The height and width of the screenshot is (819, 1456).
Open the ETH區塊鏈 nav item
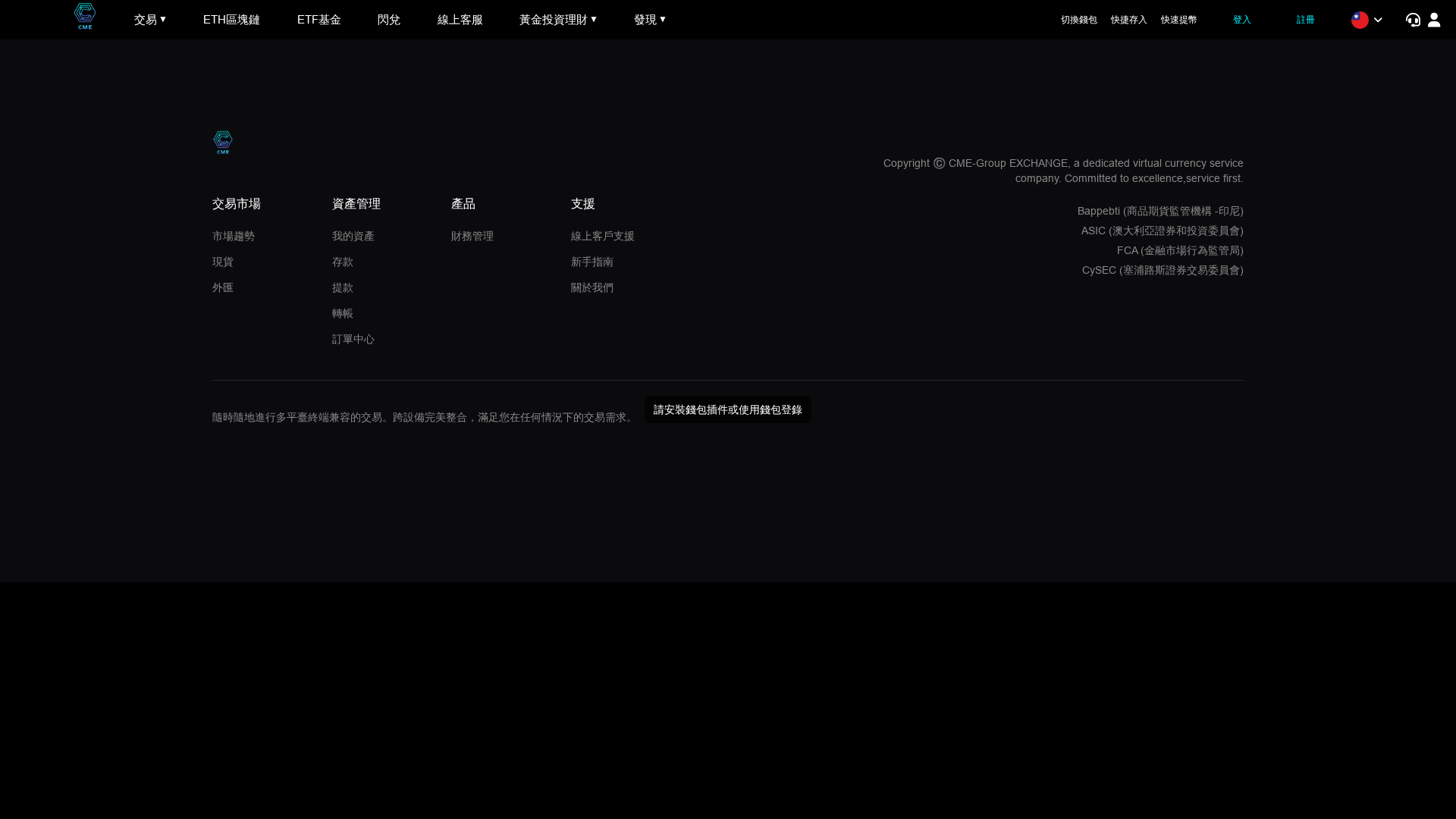[231, 20]
